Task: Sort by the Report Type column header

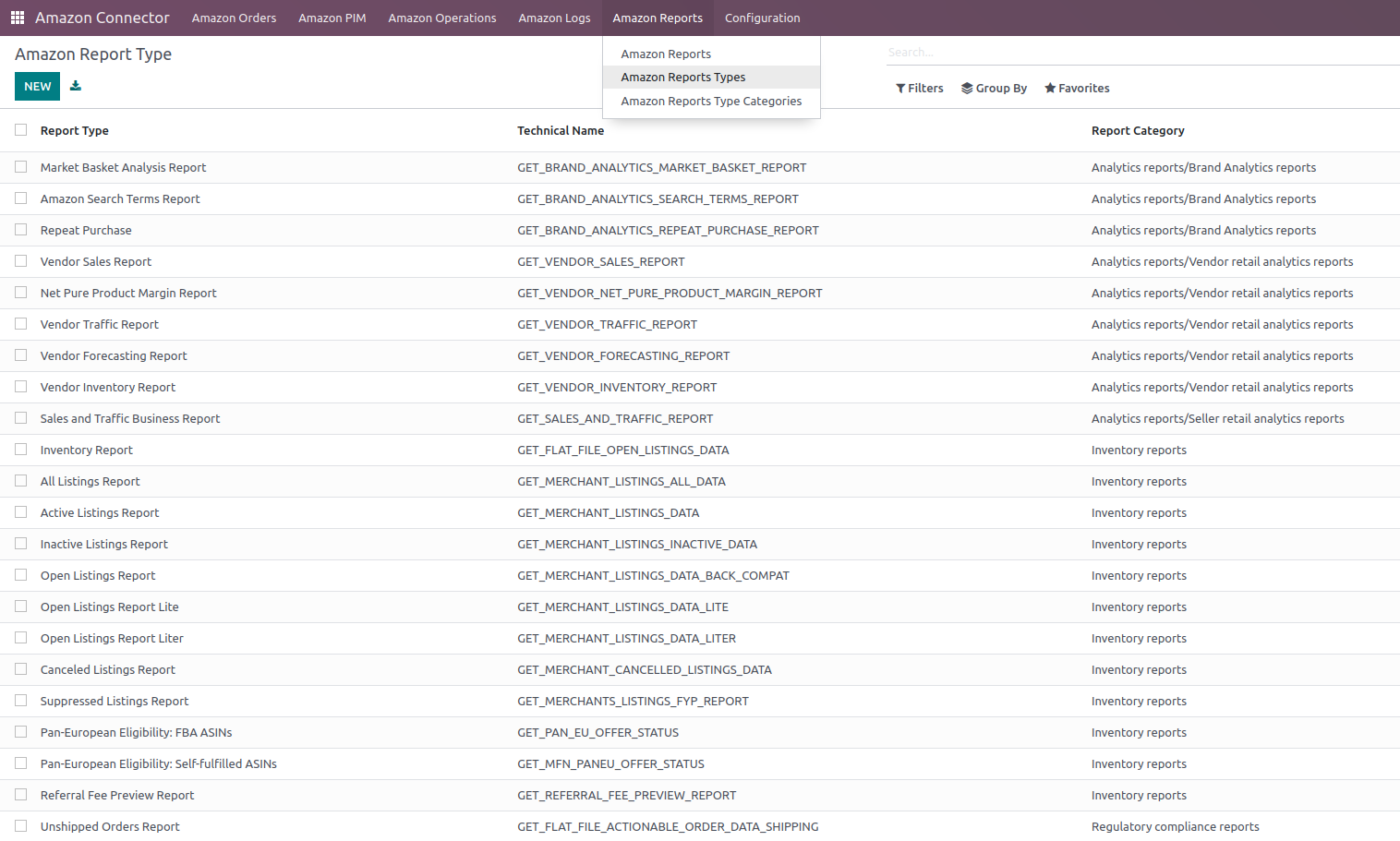Action: click(75, 131)
